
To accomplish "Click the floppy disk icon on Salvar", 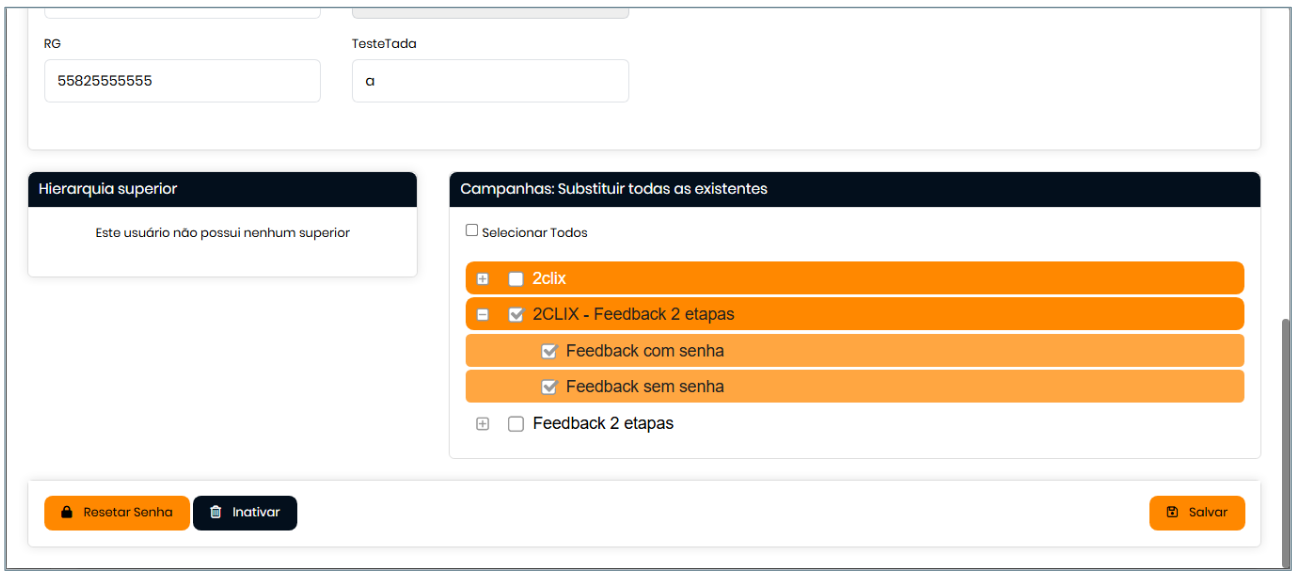I will coord(1172,512).
